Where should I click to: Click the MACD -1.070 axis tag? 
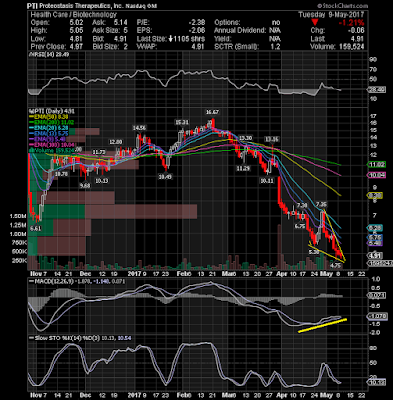[376, 316]
